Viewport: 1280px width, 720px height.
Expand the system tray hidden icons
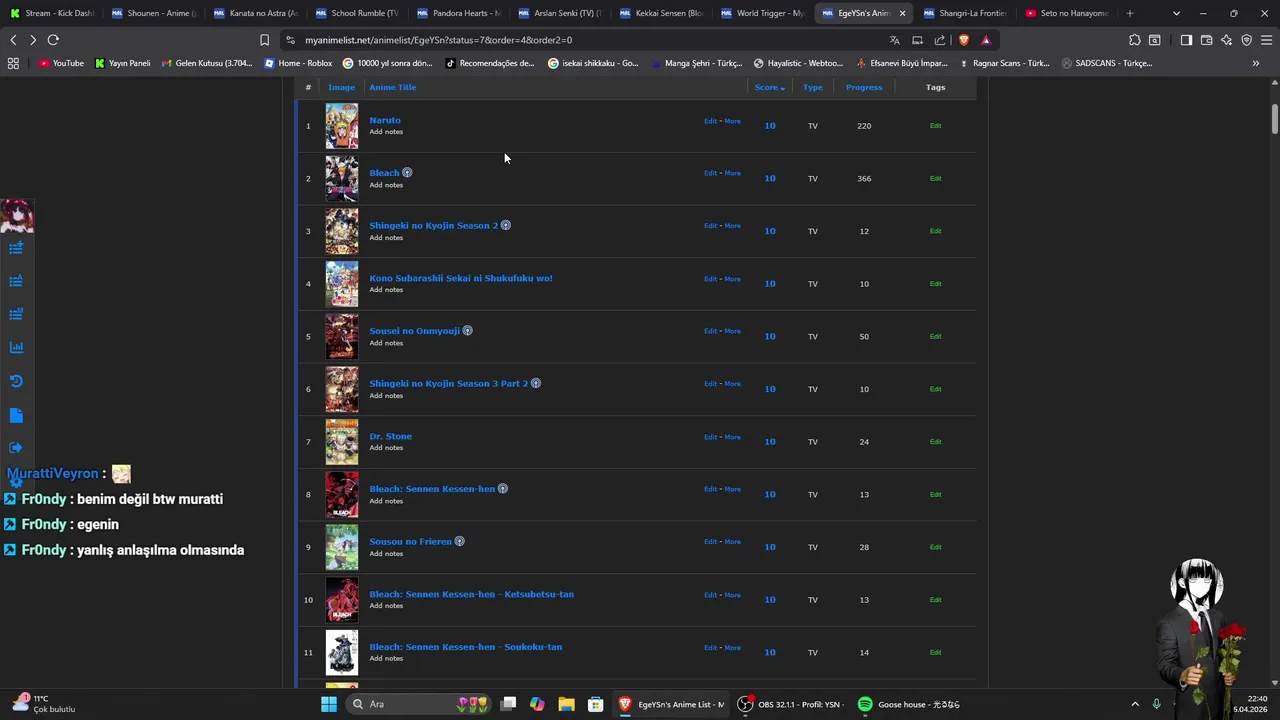pos(1134,704)
